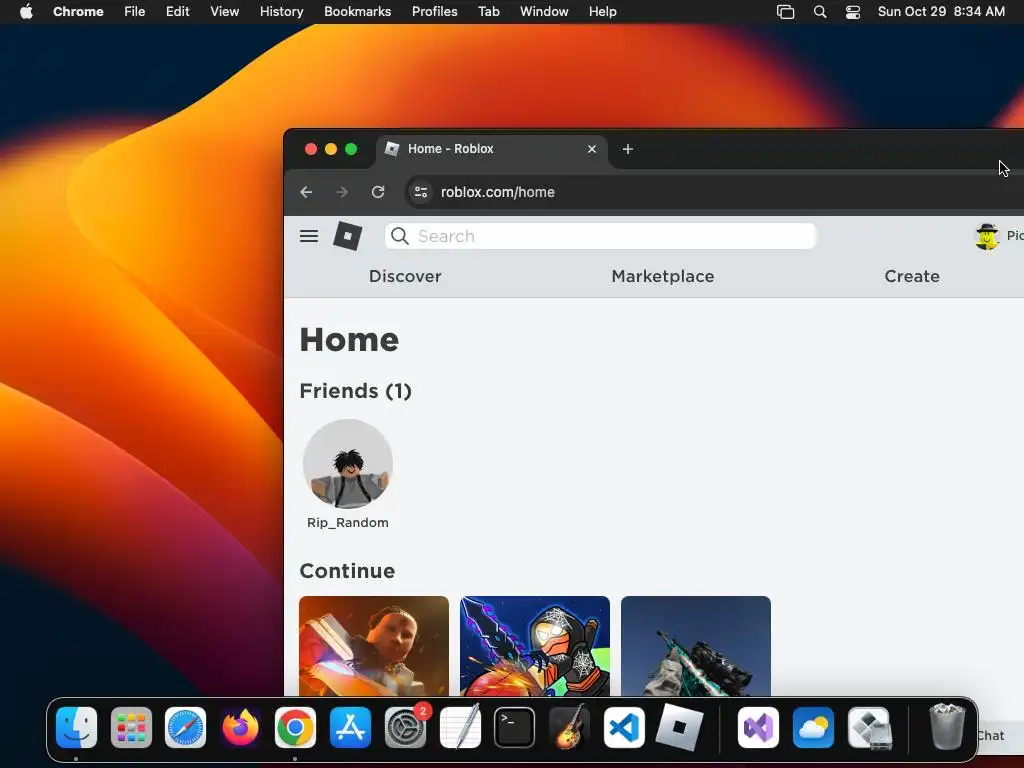The width and height of the screenshot is (1024, 768).
Task: Open the sniper rifle game thumbnail
Action: (x=696, y=646)
